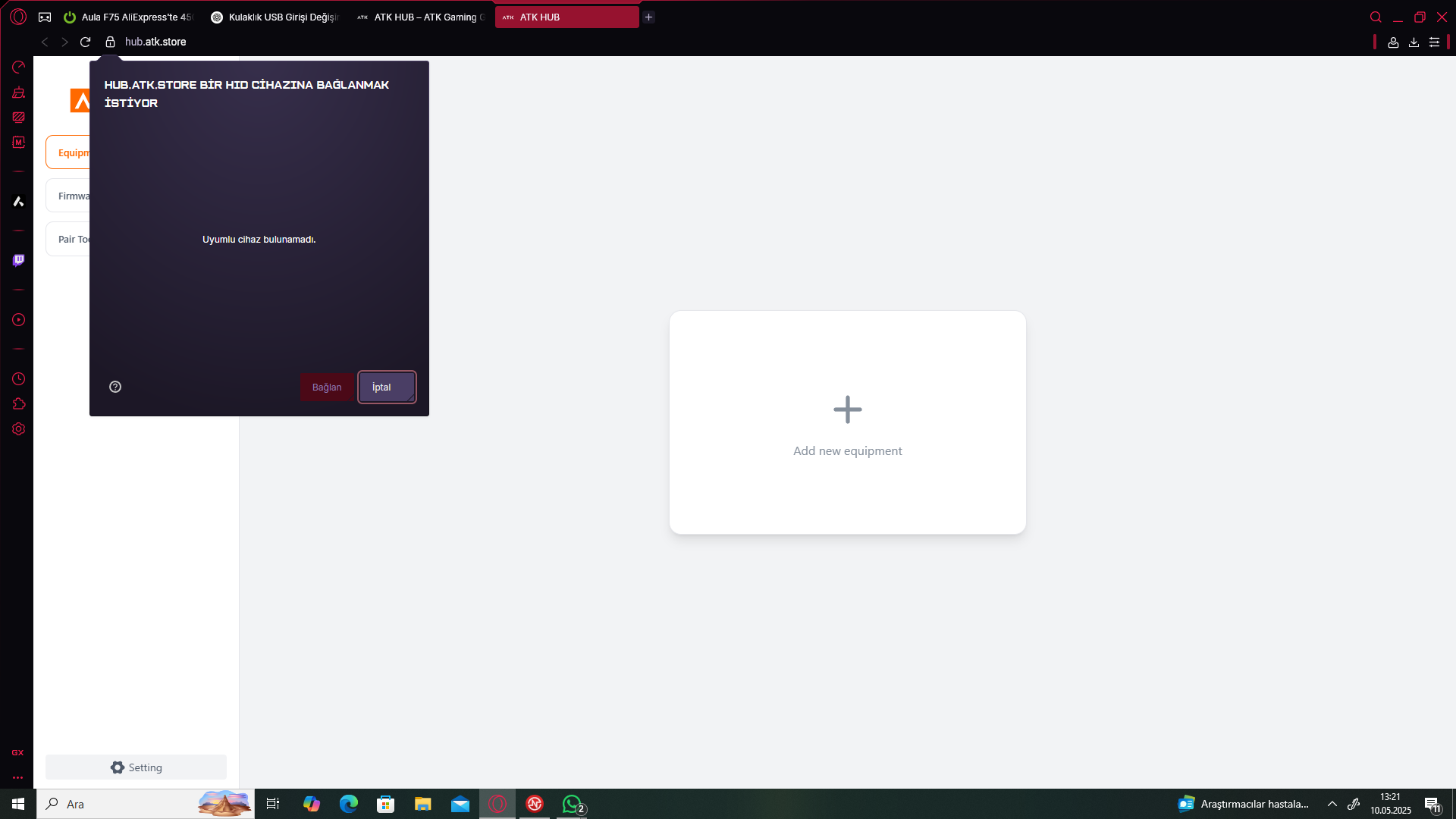Click the Twitch icon in sidebar
The height and width of the screenshot is (819, 1456).
click(x=18, y=260)
